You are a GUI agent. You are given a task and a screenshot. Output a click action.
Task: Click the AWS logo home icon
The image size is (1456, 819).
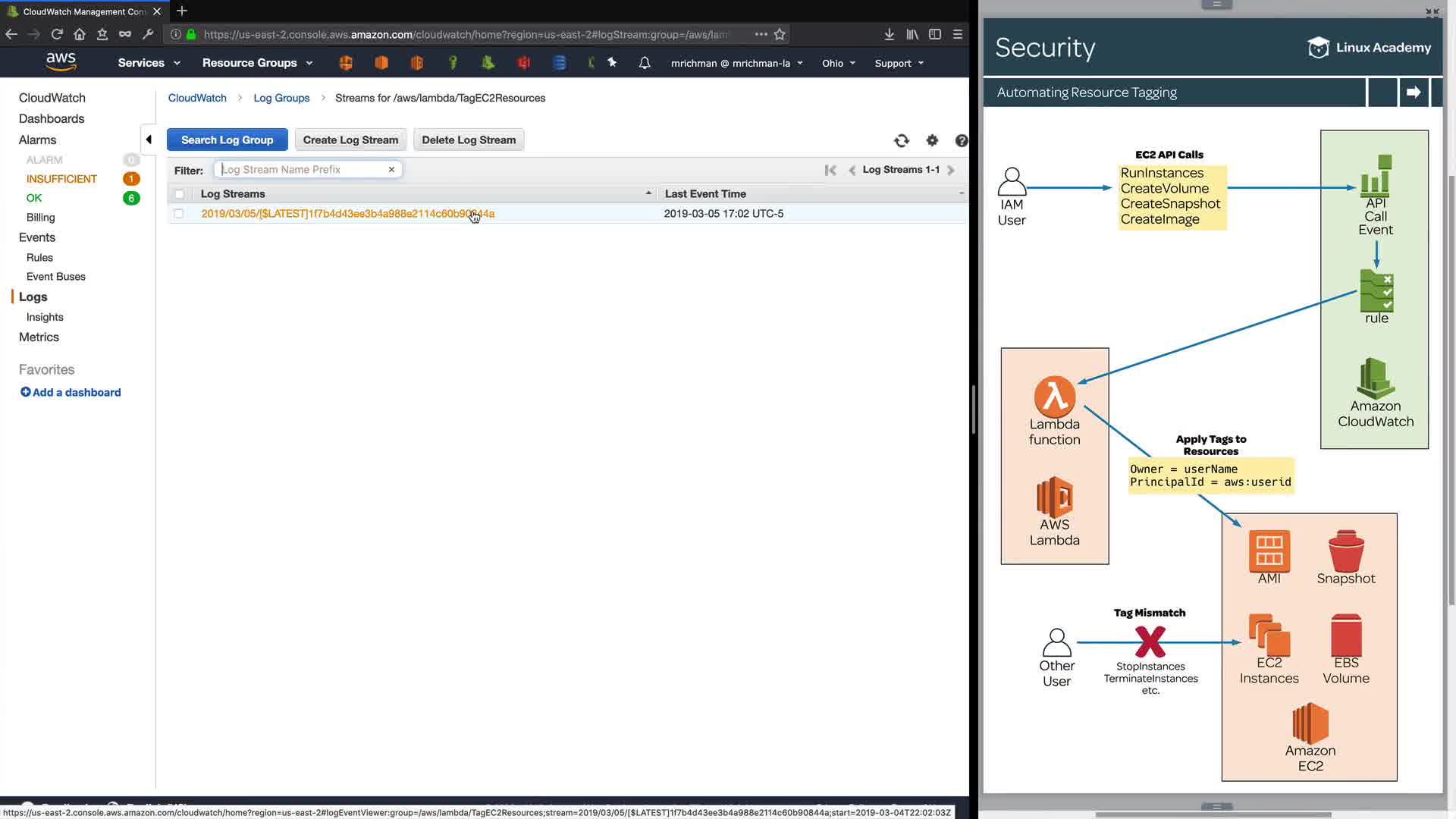pos(61,62)
